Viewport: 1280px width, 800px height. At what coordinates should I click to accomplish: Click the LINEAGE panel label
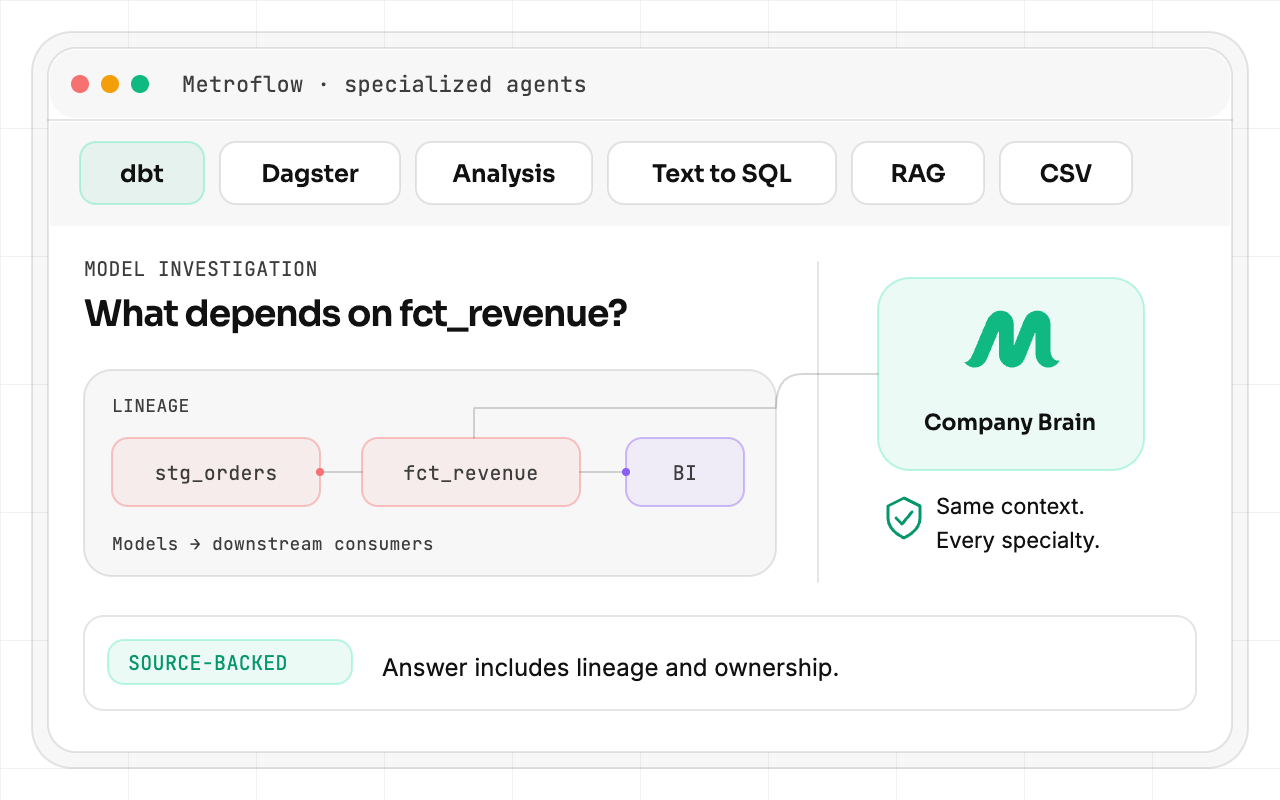(x=151, y=406)
